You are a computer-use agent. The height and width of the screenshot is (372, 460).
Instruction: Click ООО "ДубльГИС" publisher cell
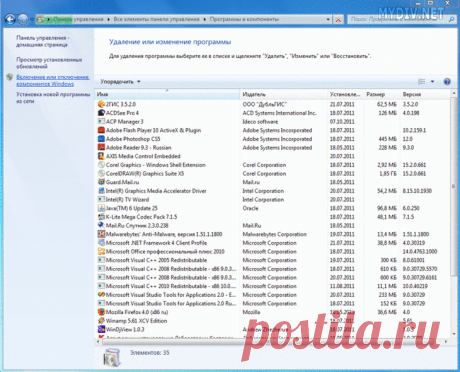pyautogui.click(x=265, y=104)
